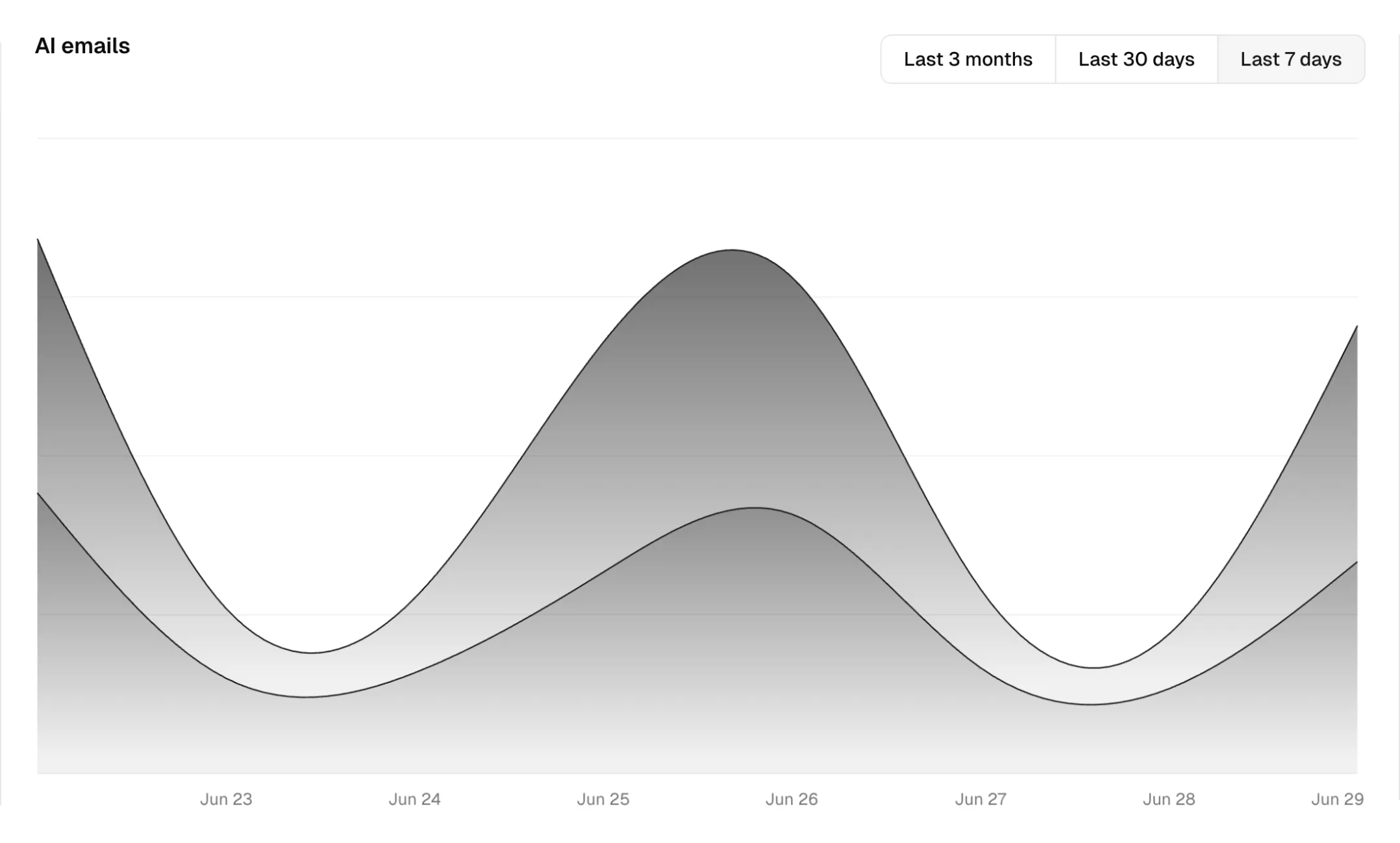Click the Jun 26 axis label
This screenshot has width=1400, height=843.
pos(792,799)
